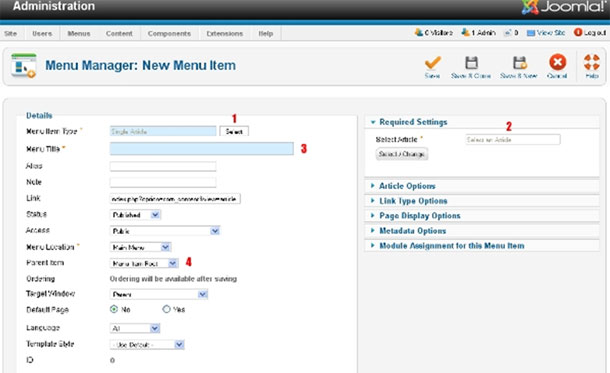Click the Select Article field
This screenshot has width=610, height=373.
(513, 140)
